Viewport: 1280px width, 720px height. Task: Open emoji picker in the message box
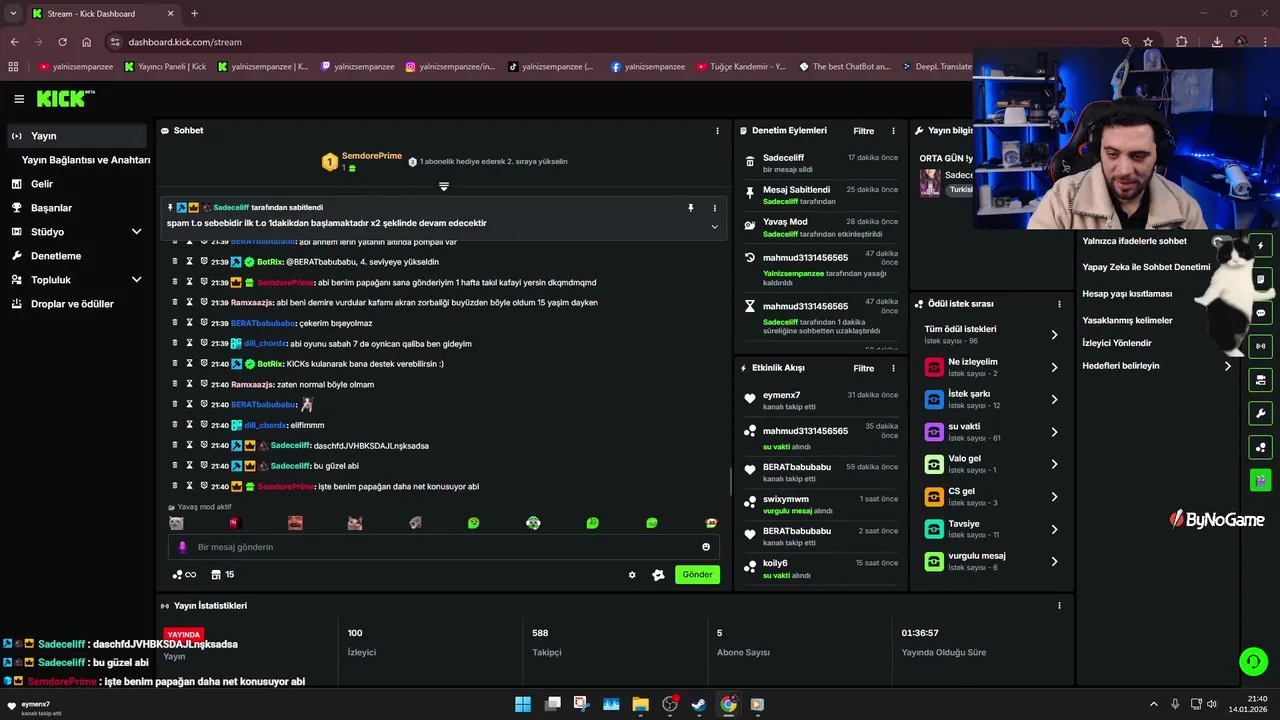pos(706,547)
